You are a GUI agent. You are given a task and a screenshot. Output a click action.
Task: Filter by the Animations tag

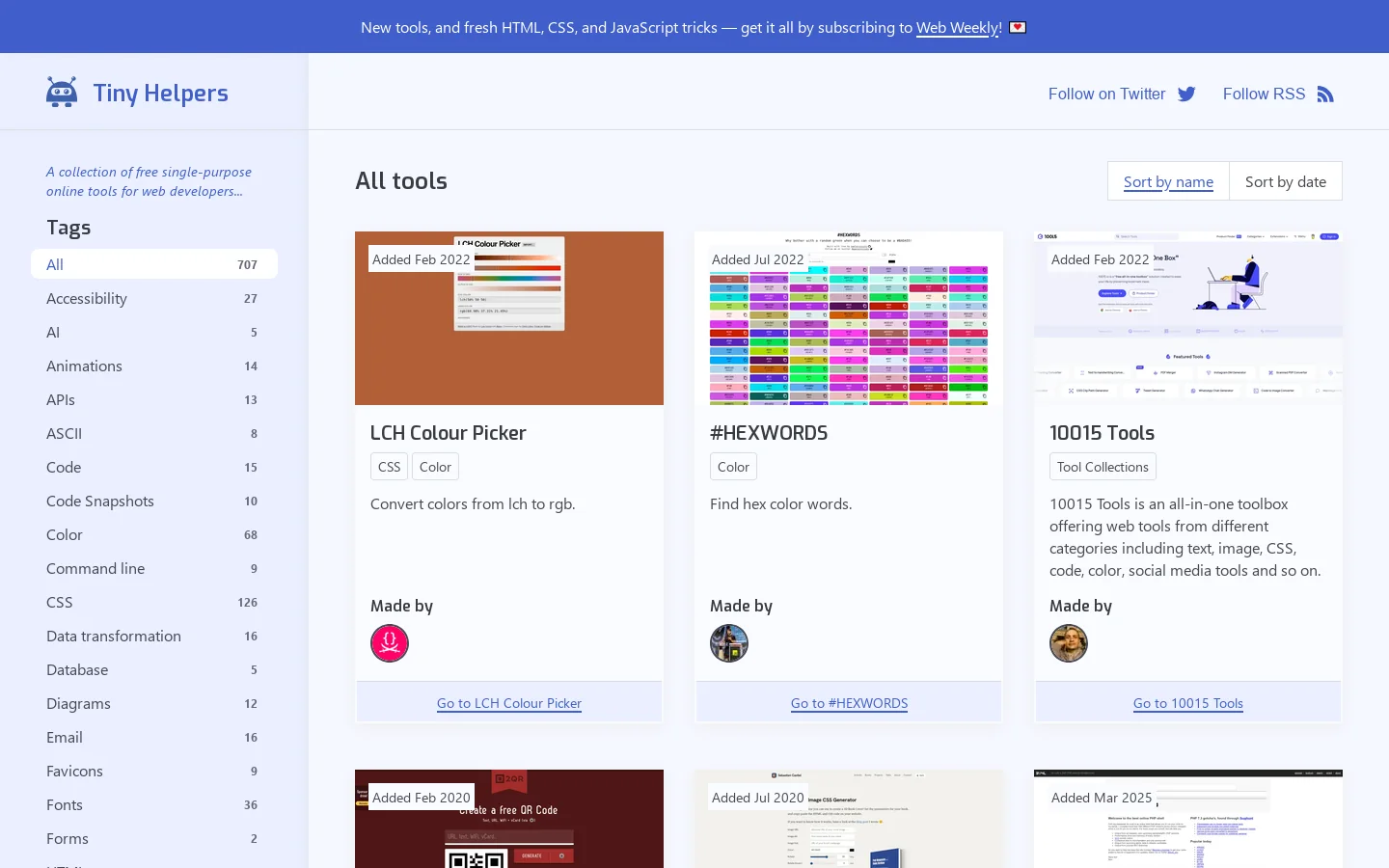154,366
